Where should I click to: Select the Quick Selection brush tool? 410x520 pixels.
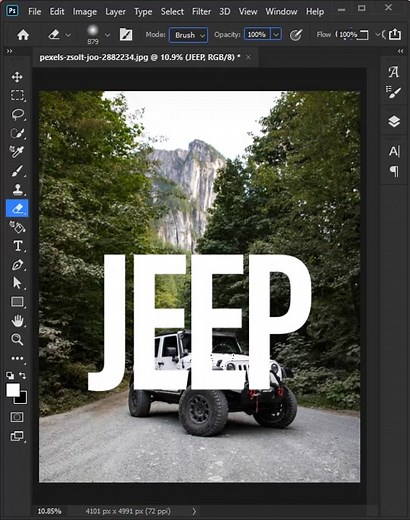click(x=17, y=133)
